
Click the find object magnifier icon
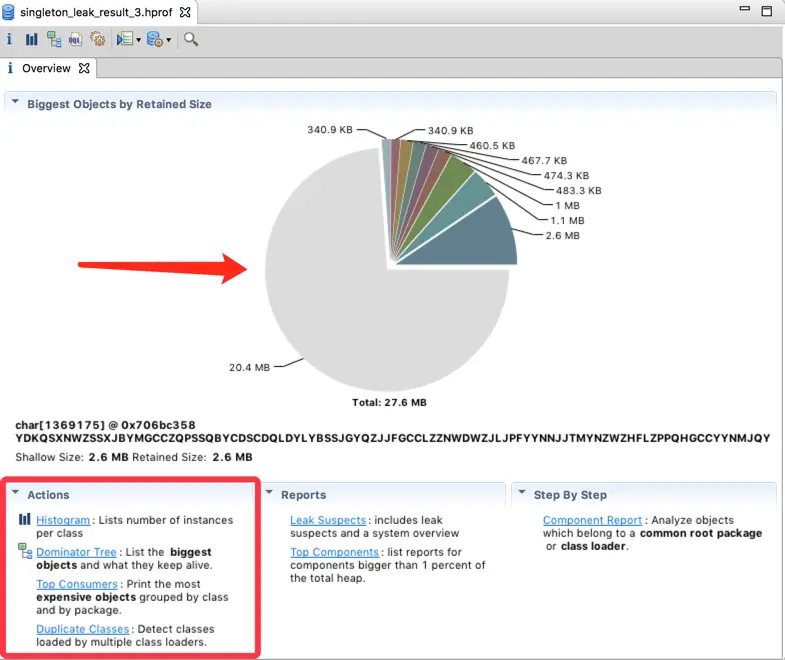click(x=191, y=39)
